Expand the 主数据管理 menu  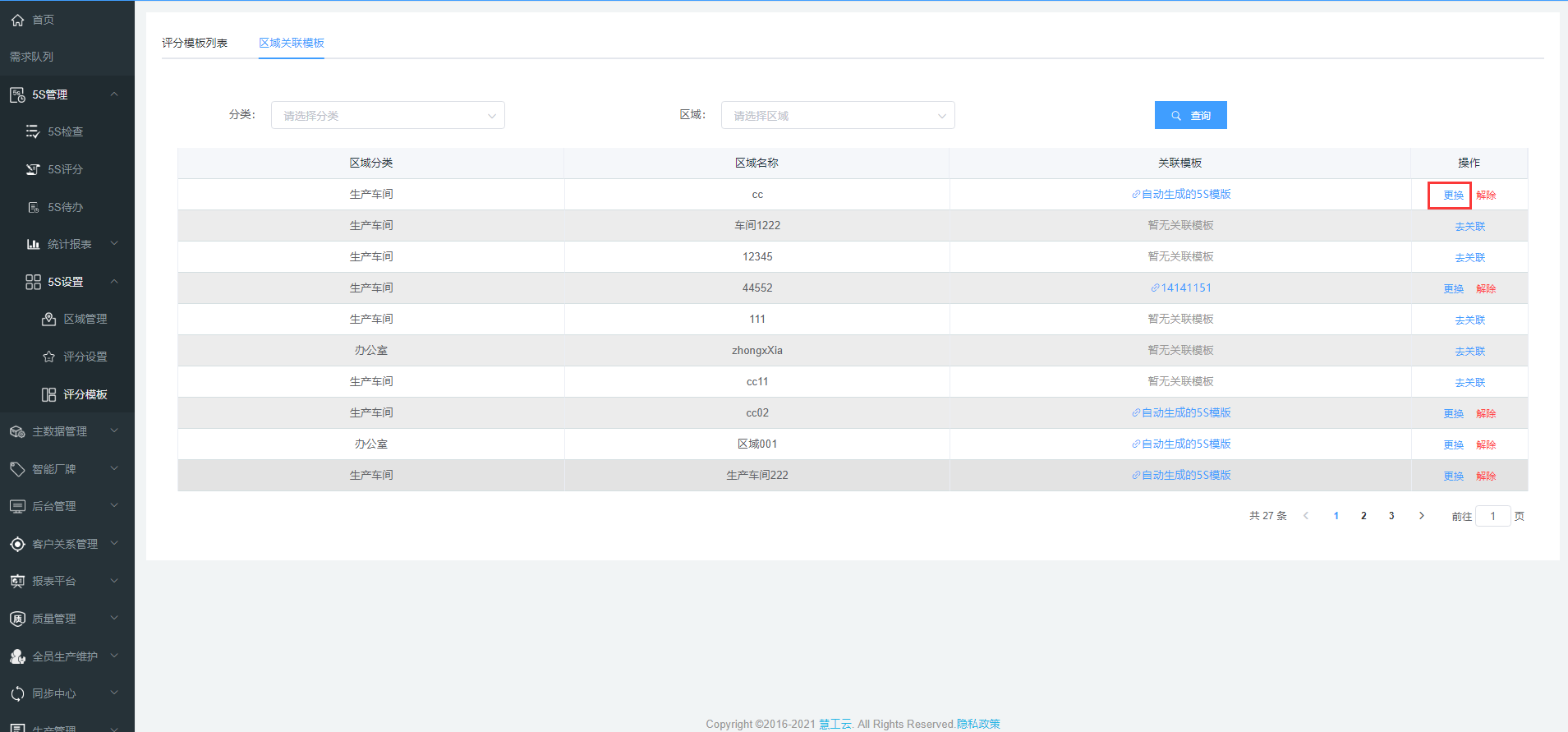114,431
